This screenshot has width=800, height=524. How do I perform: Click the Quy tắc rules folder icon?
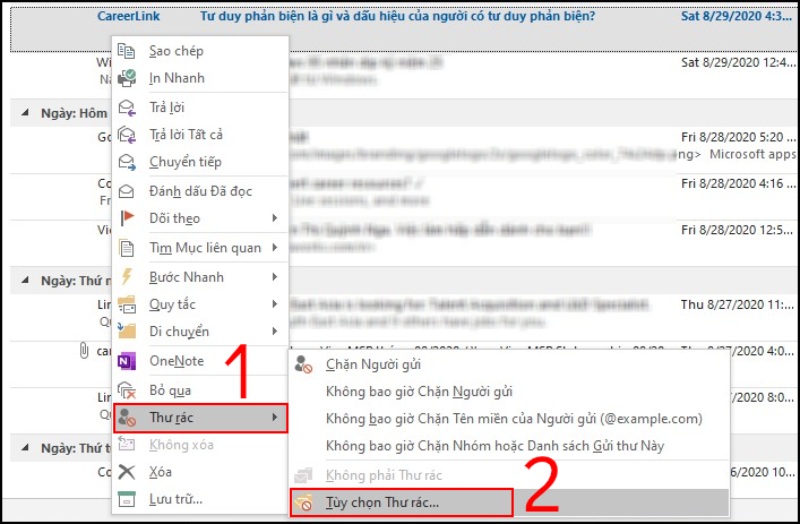click(127, 305)
